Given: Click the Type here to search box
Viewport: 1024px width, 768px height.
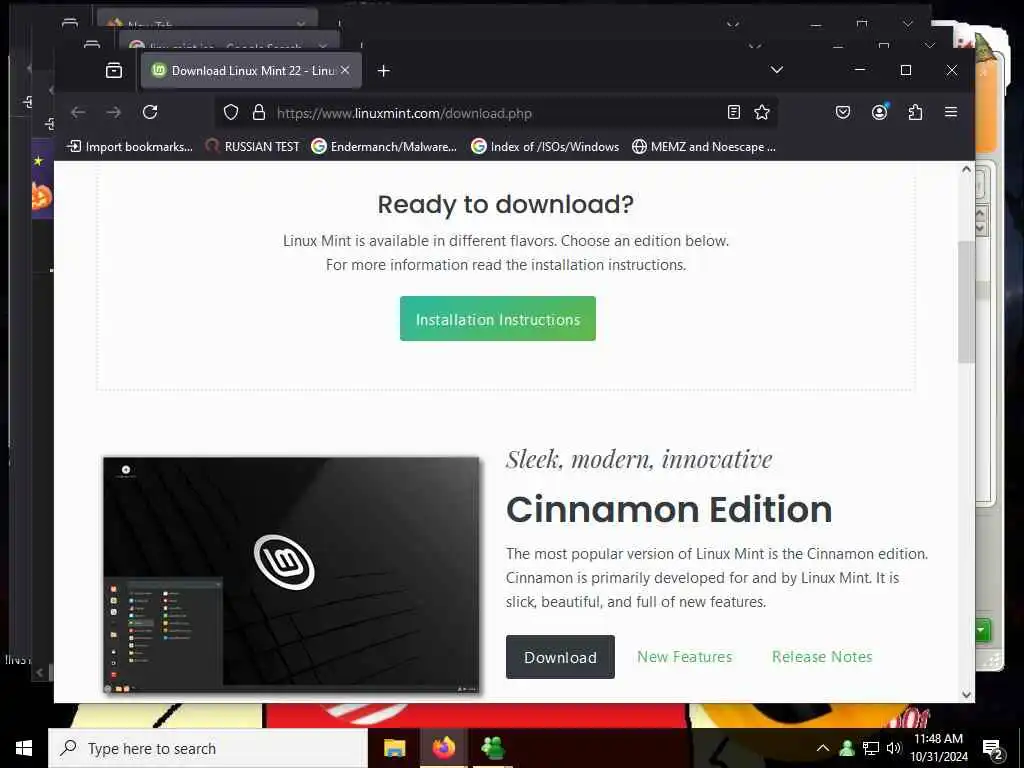Looking at the screenshot, I should point(208,748).
